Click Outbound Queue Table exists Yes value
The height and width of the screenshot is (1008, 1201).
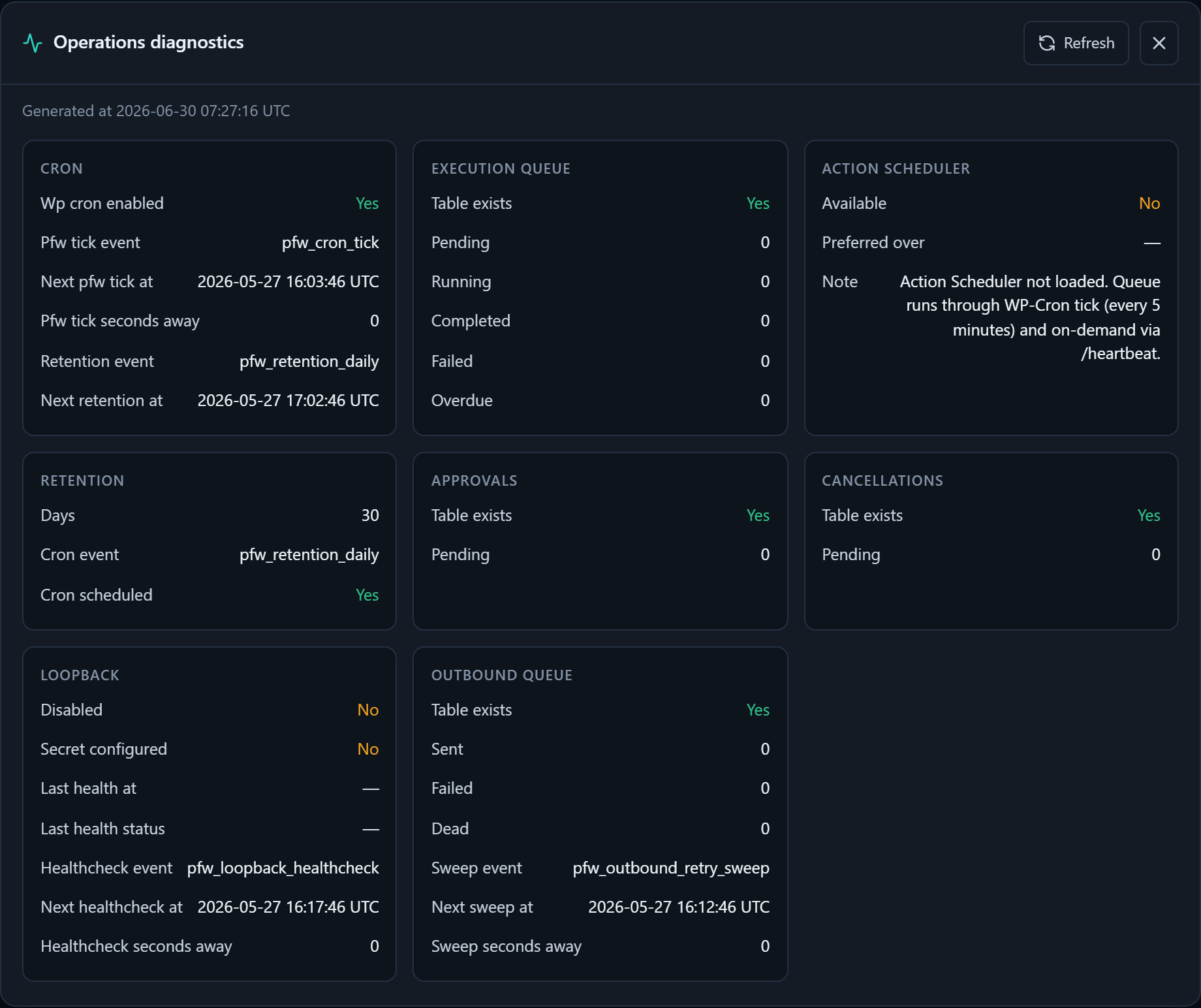(758, 710)
